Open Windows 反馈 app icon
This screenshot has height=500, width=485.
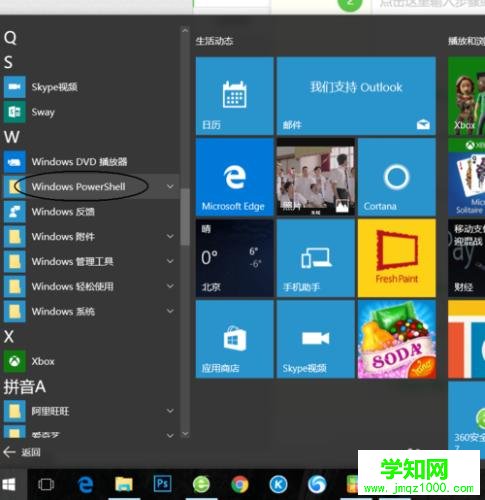pos(14,212)
